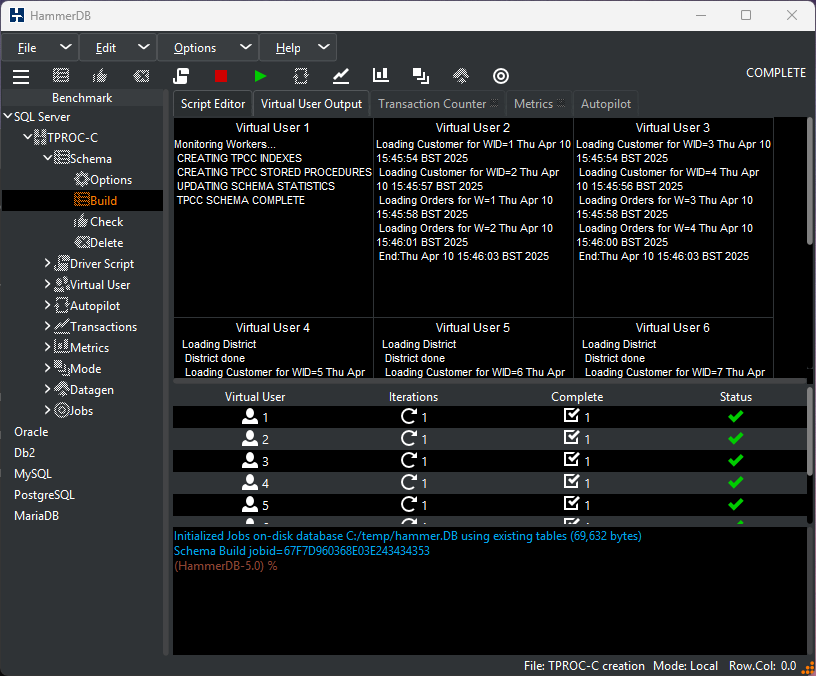Image resolution: width=816 pixels, height=676 pixels.
Task: Switch to the Script Editor tab
Action: (213, 104)
